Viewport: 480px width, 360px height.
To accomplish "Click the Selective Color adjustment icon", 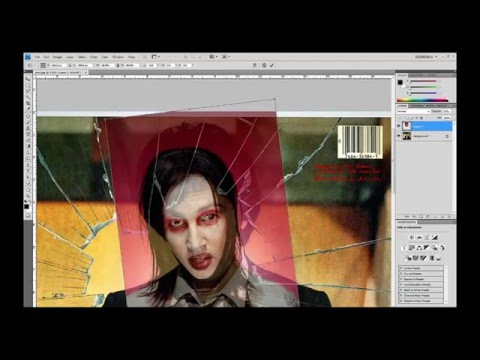I will [439, 258].
